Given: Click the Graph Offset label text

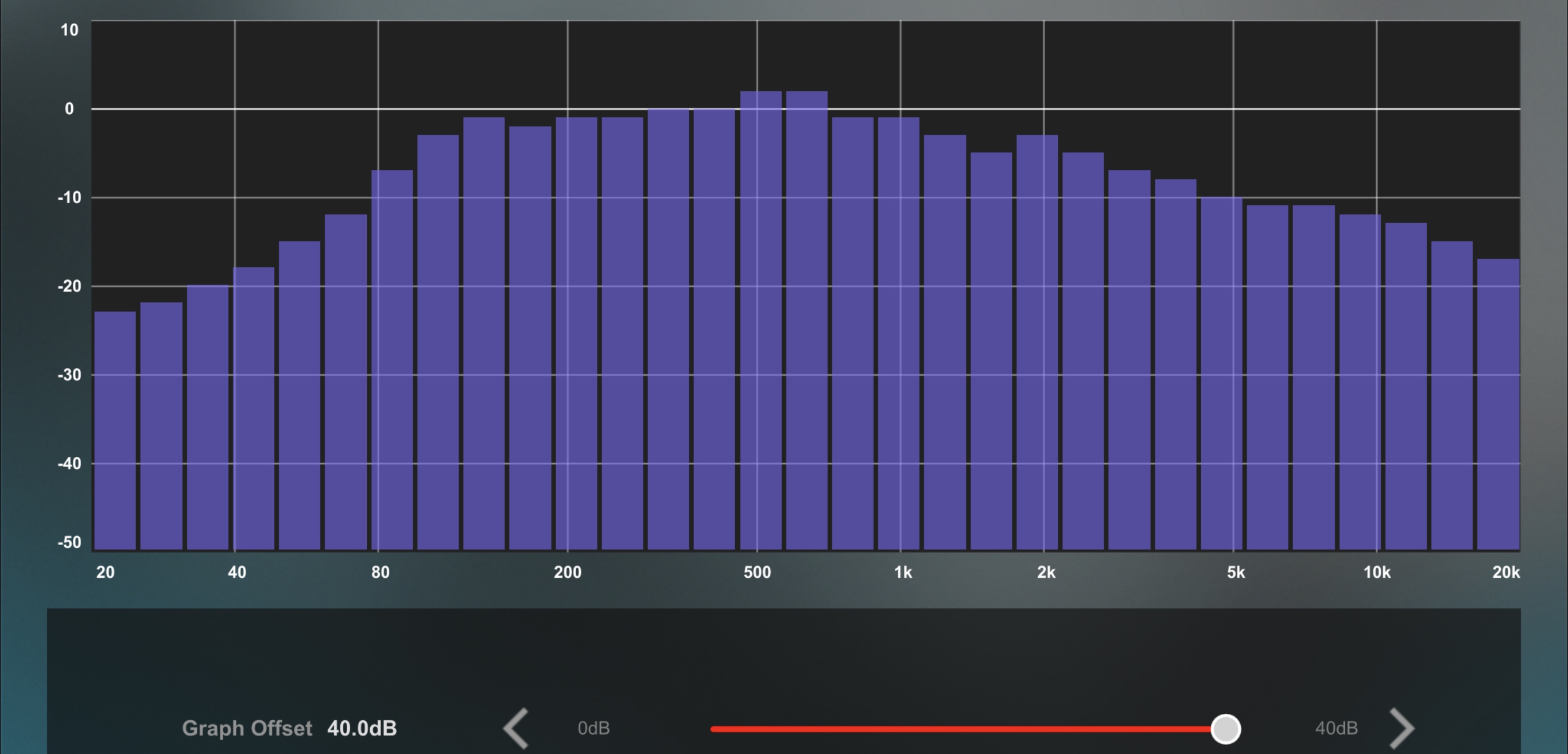Looking at the screenshot, I should click(x=247, y=728).
